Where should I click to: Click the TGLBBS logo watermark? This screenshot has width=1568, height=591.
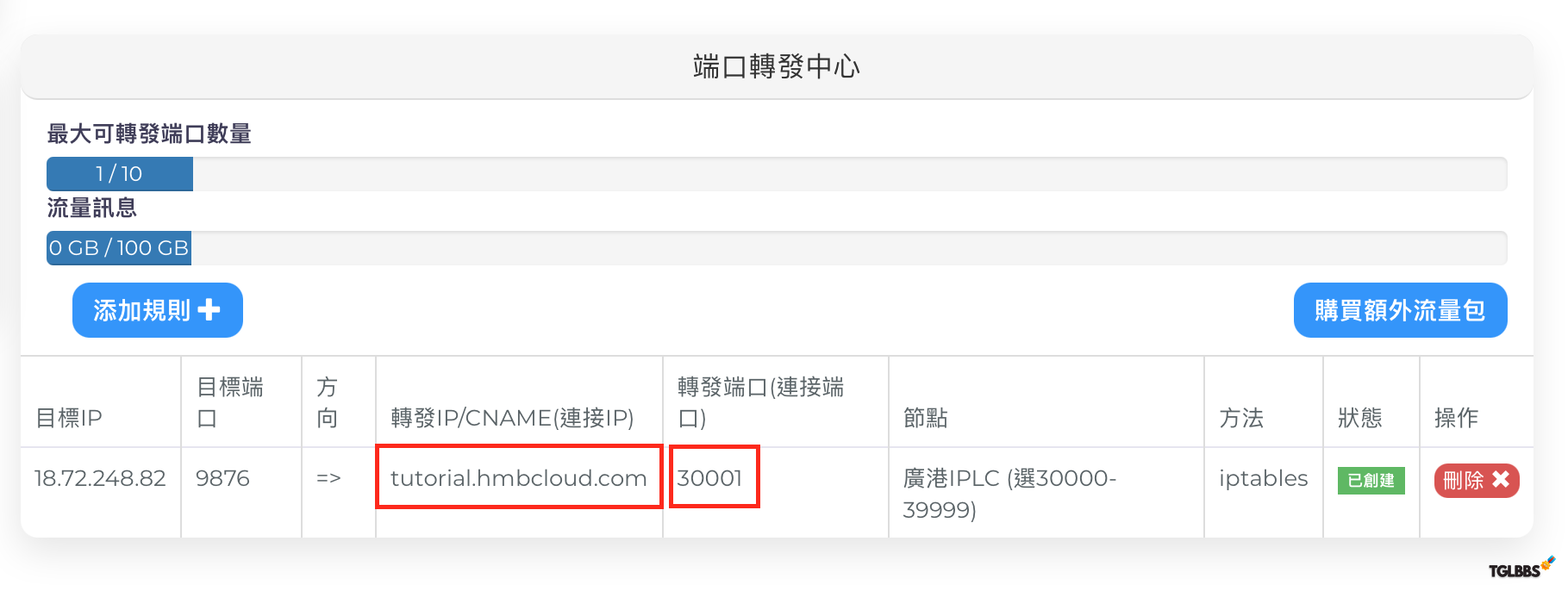coord(1521,568)
